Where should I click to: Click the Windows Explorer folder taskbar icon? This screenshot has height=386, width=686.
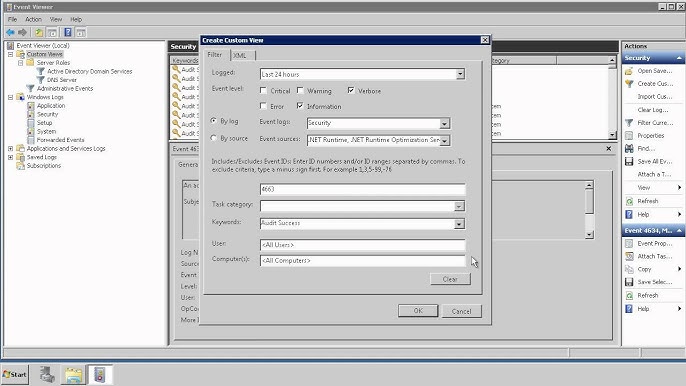(74, 375)
